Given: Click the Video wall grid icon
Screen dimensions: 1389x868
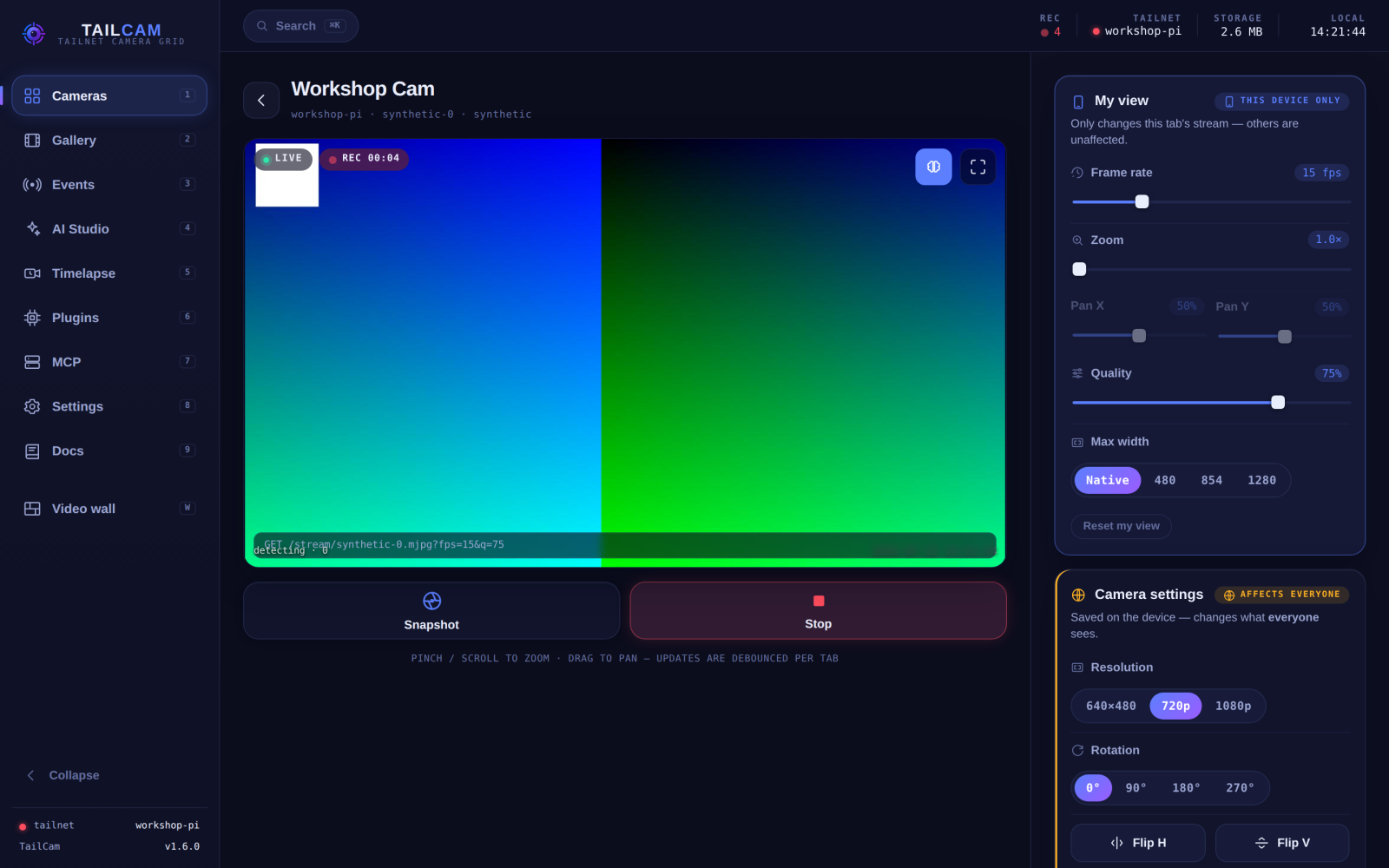Looking at the screenshot, I should [32, 509].
